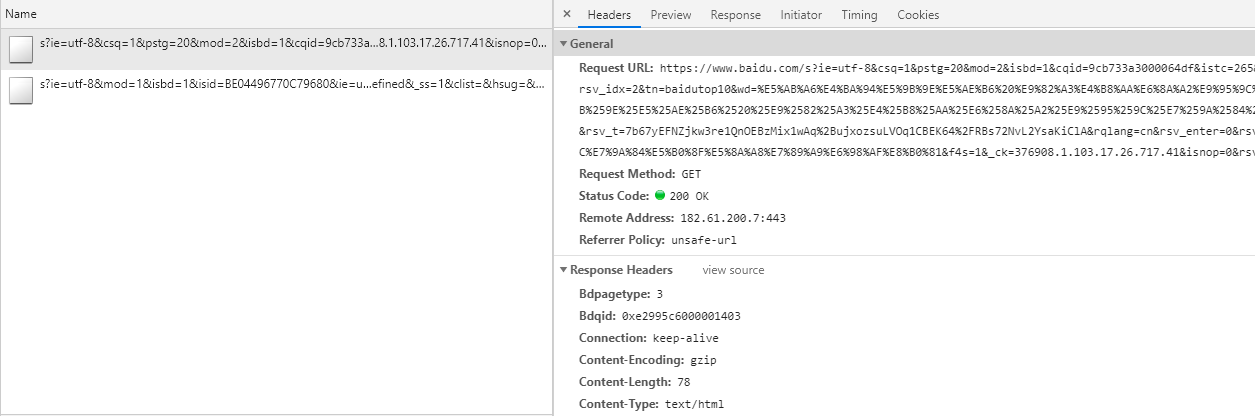Open the Timing tab
This screenshot has width=1255, height=416.
[x=859, y=15]
